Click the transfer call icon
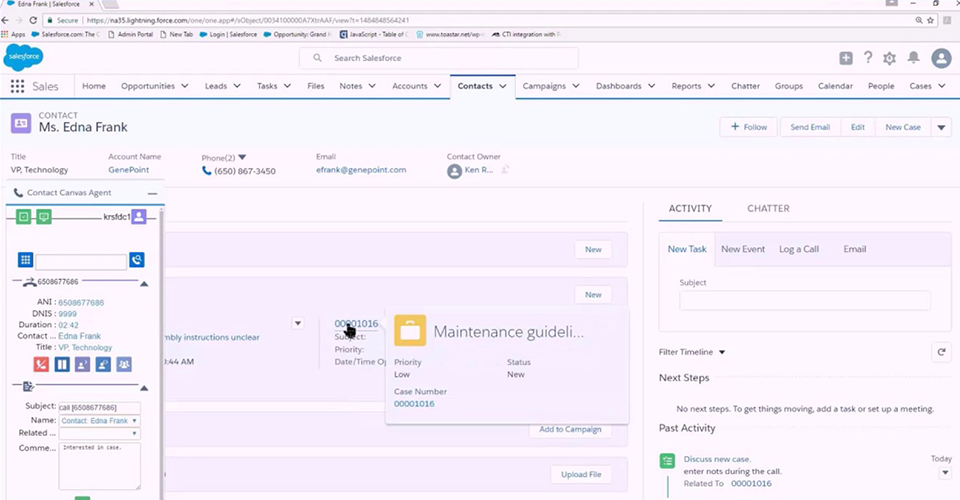Screen dimensions: 960x500 click(83, 364)
